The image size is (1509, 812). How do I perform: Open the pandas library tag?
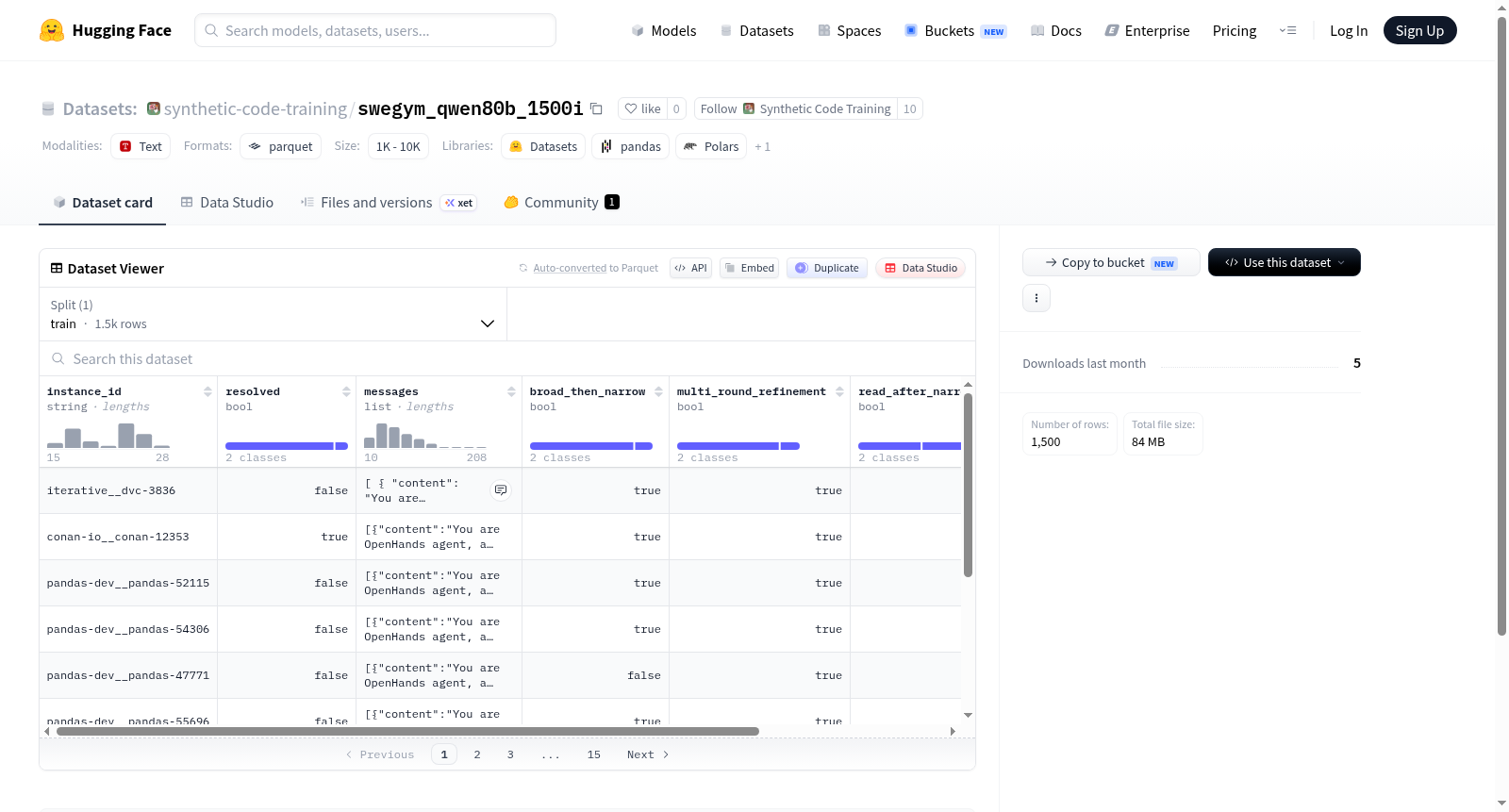[x=630, y=146]
